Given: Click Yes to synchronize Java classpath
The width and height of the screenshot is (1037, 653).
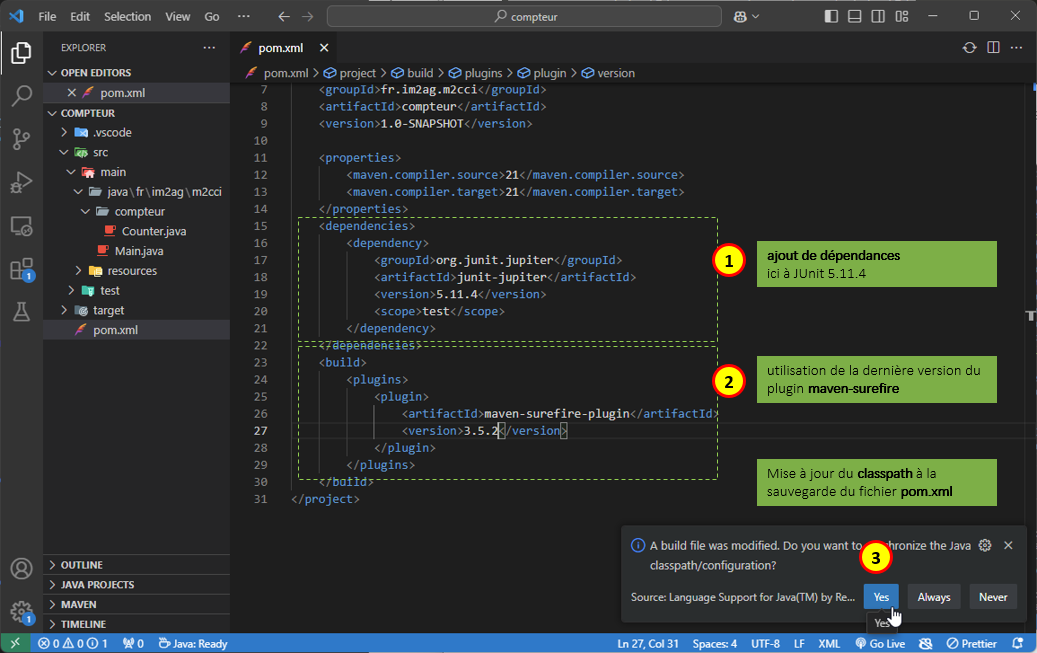Looking at the screenshot, I should pos(881,597).
